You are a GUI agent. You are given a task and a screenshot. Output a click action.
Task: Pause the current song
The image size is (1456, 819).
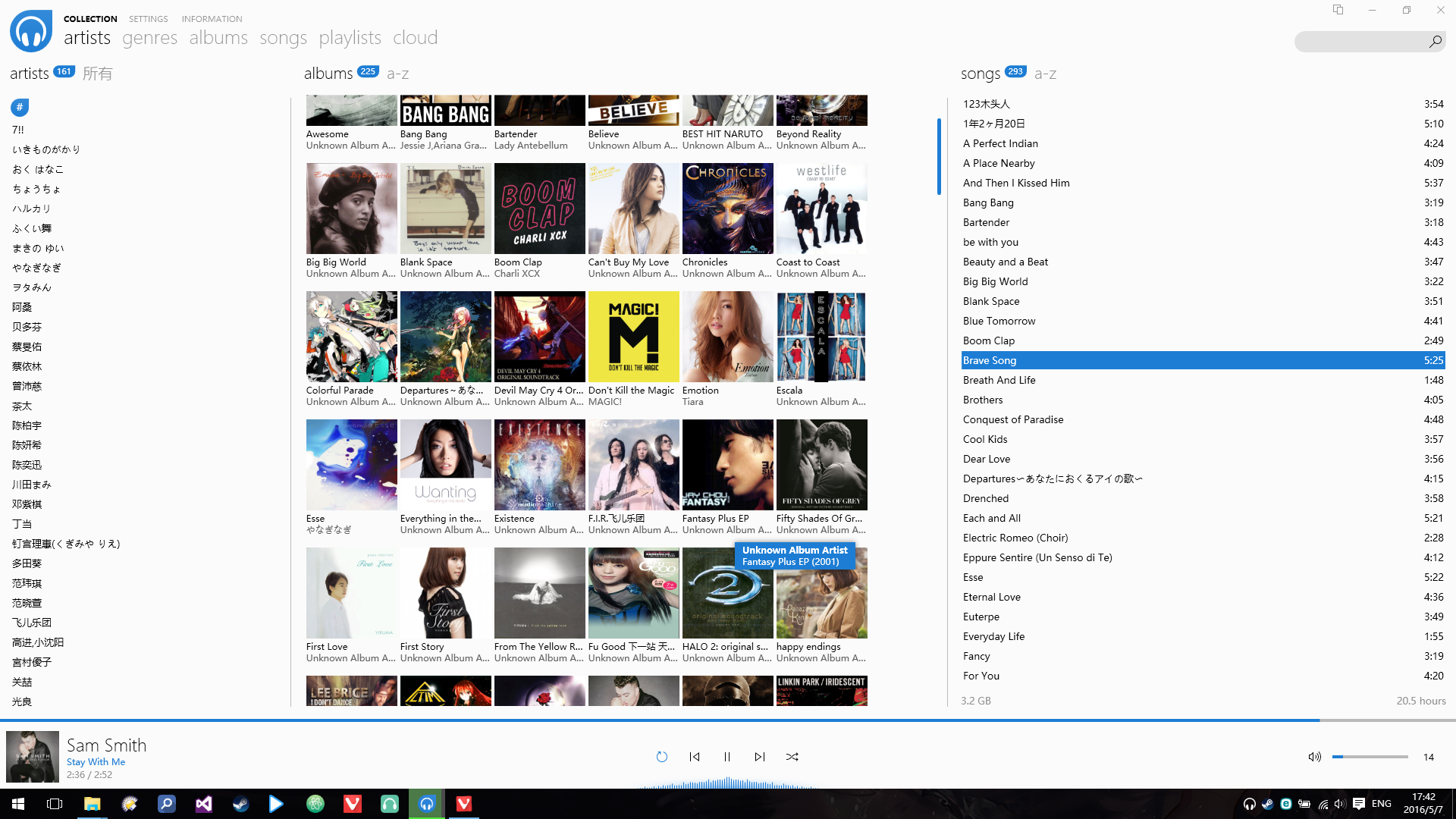click(x=727, y=757)
